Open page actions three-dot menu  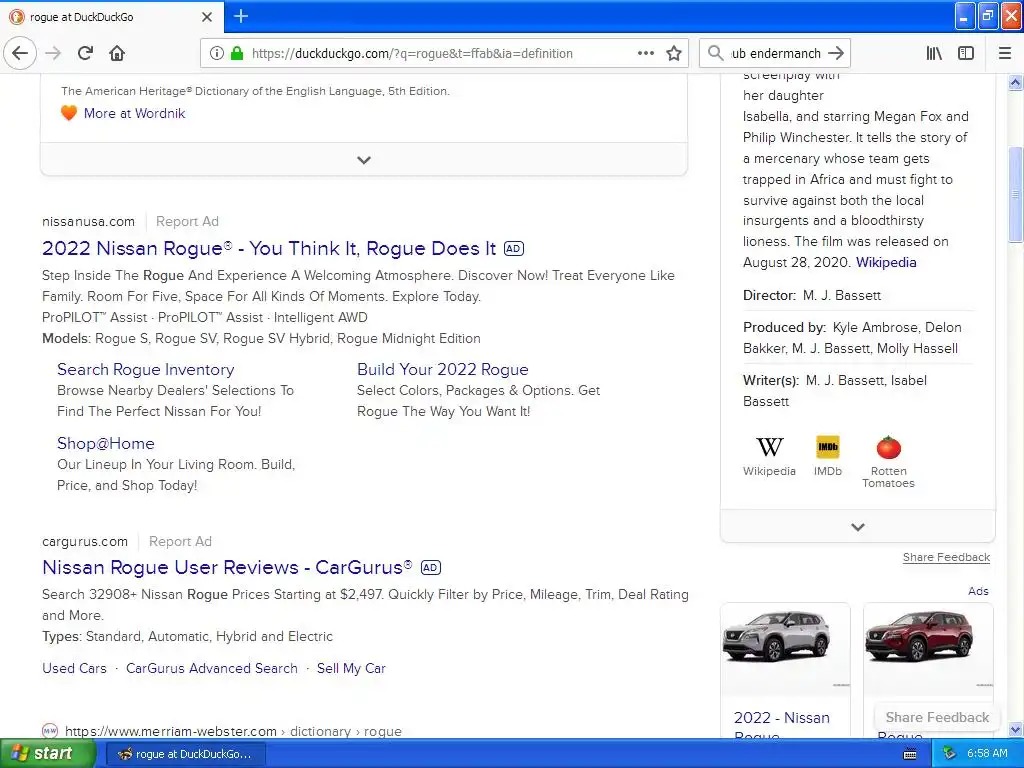click(x=645, y=54)
